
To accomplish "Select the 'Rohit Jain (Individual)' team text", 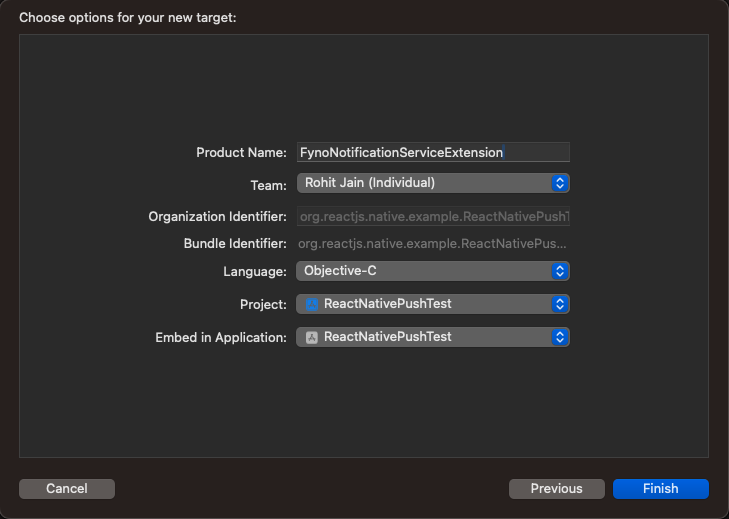I will [x=369, y=183].
